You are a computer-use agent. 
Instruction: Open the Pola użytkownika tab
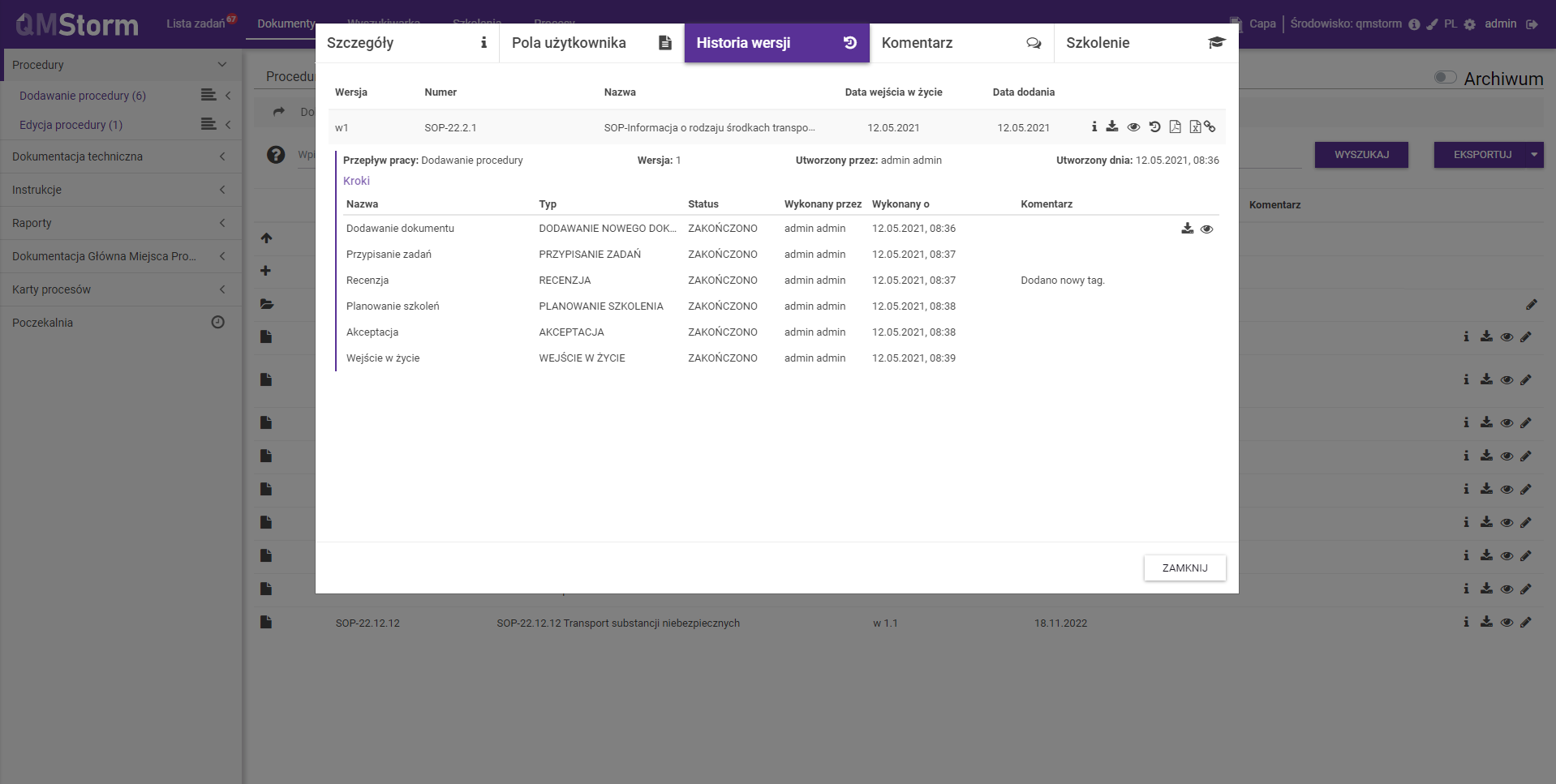coord(591,43)
